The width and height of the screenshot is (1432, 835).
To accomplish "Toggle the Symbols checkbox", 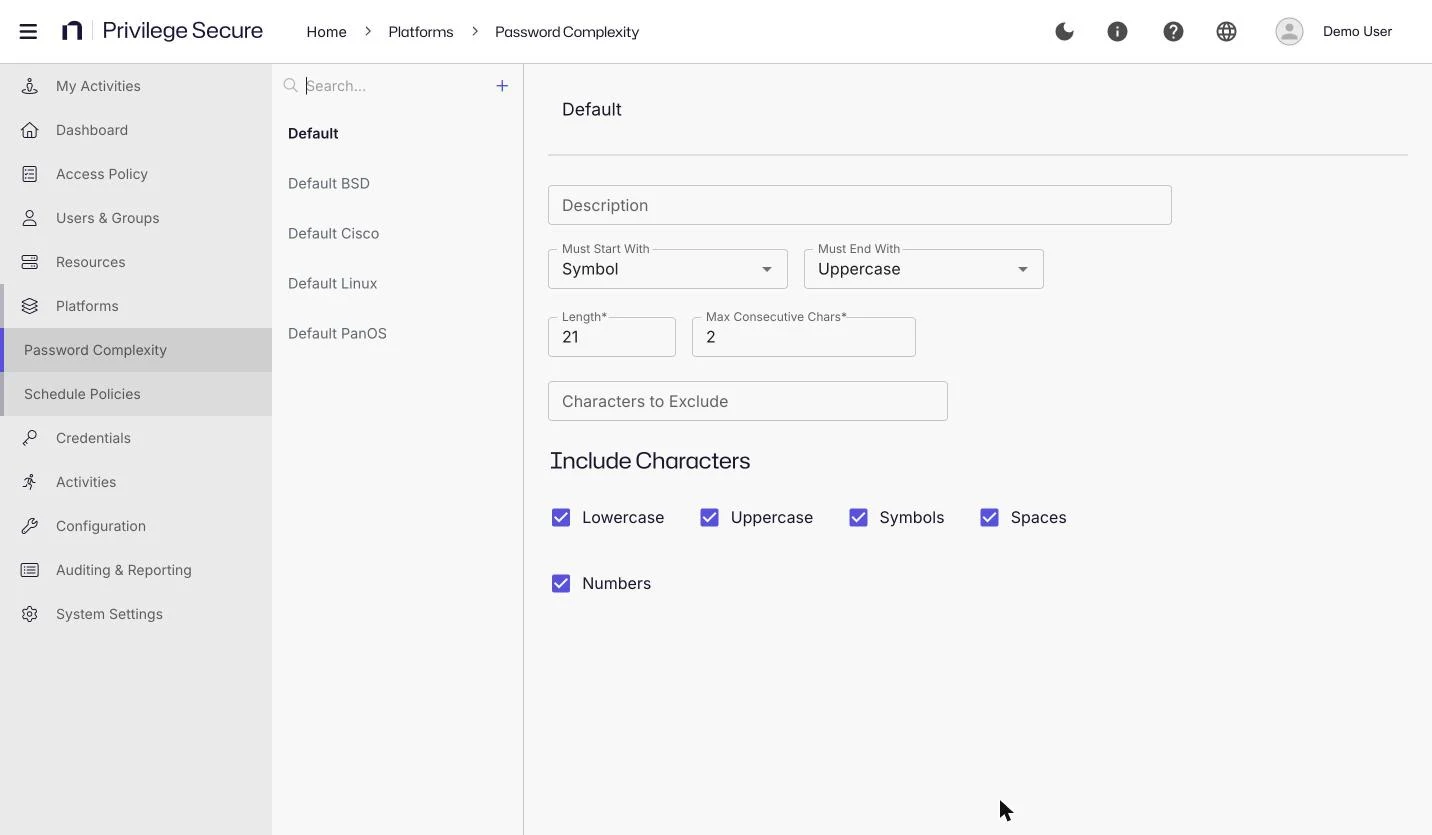I will [x=858, y=517].
